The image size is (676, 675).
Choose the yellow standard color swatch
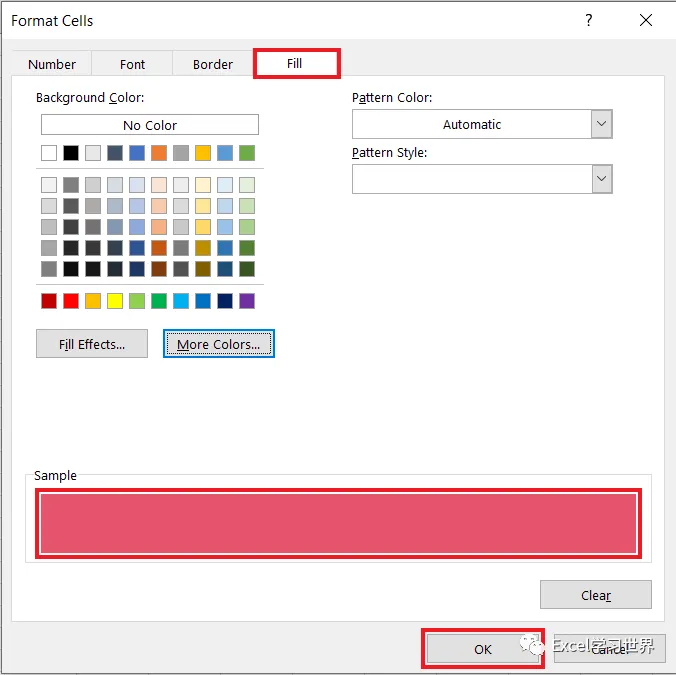coord(115,301)
